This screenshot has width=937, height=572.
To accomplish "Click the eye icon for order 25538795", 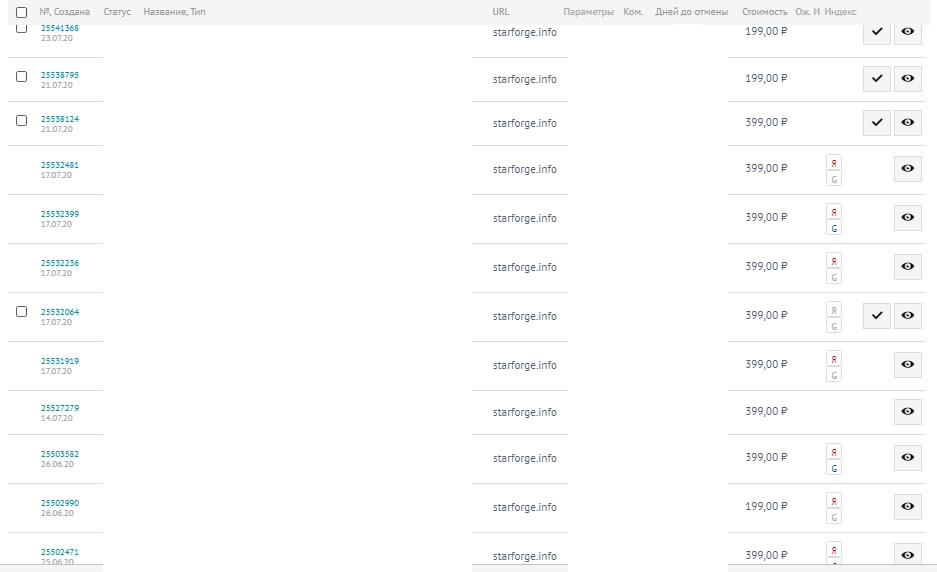I will tap(907, 78).
